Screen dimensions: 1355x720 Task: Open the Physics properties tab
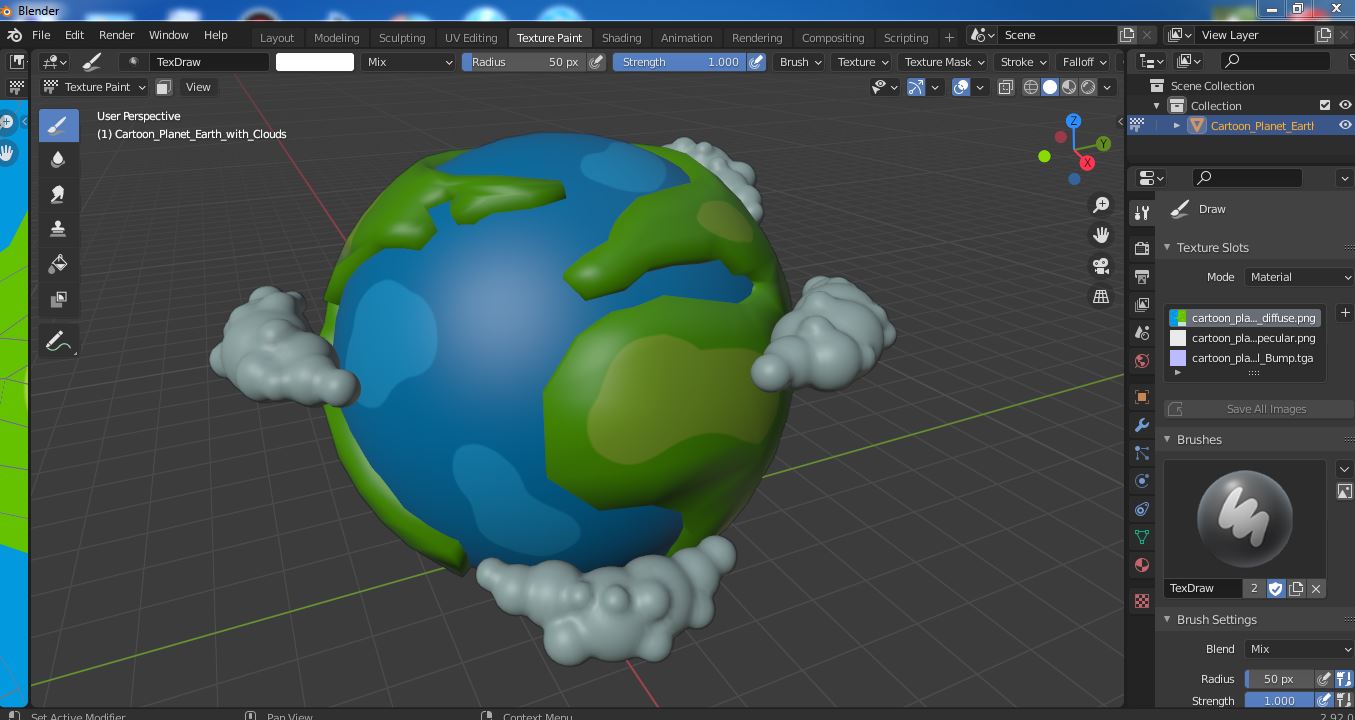click(1142, 481)
